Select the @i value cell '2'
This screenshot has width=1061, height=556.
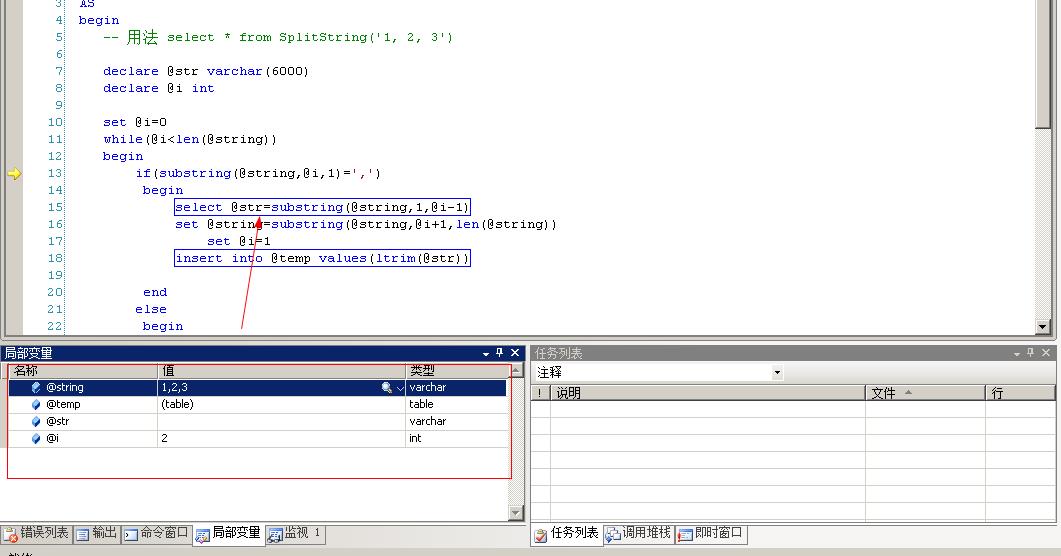tap(281, 438)
